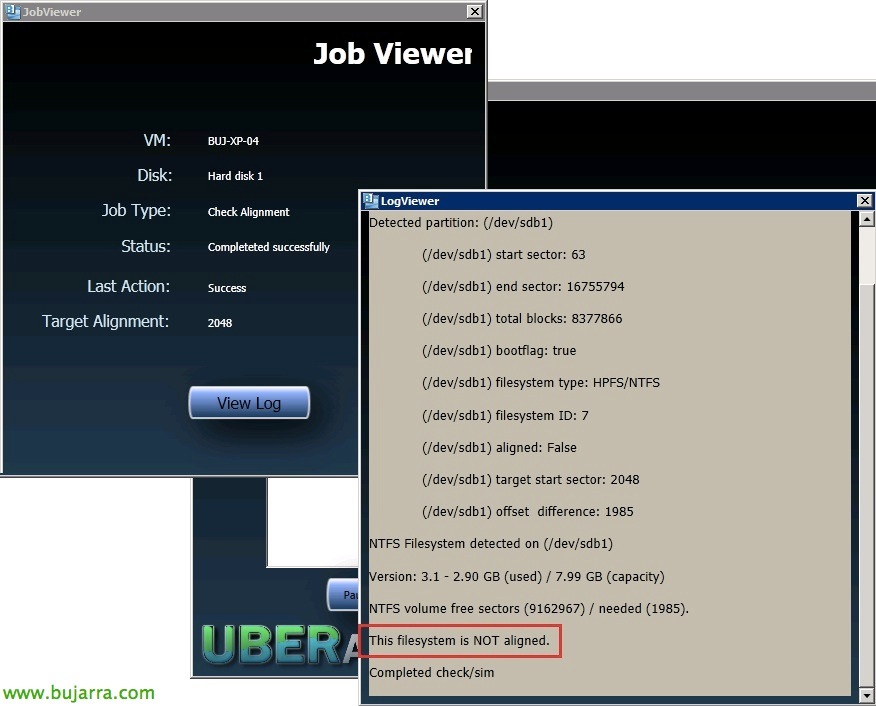The image size is (876, 706).
Task: Click the JobViewer title bar text
Action: pyautogui.click(x=52, y=12)
